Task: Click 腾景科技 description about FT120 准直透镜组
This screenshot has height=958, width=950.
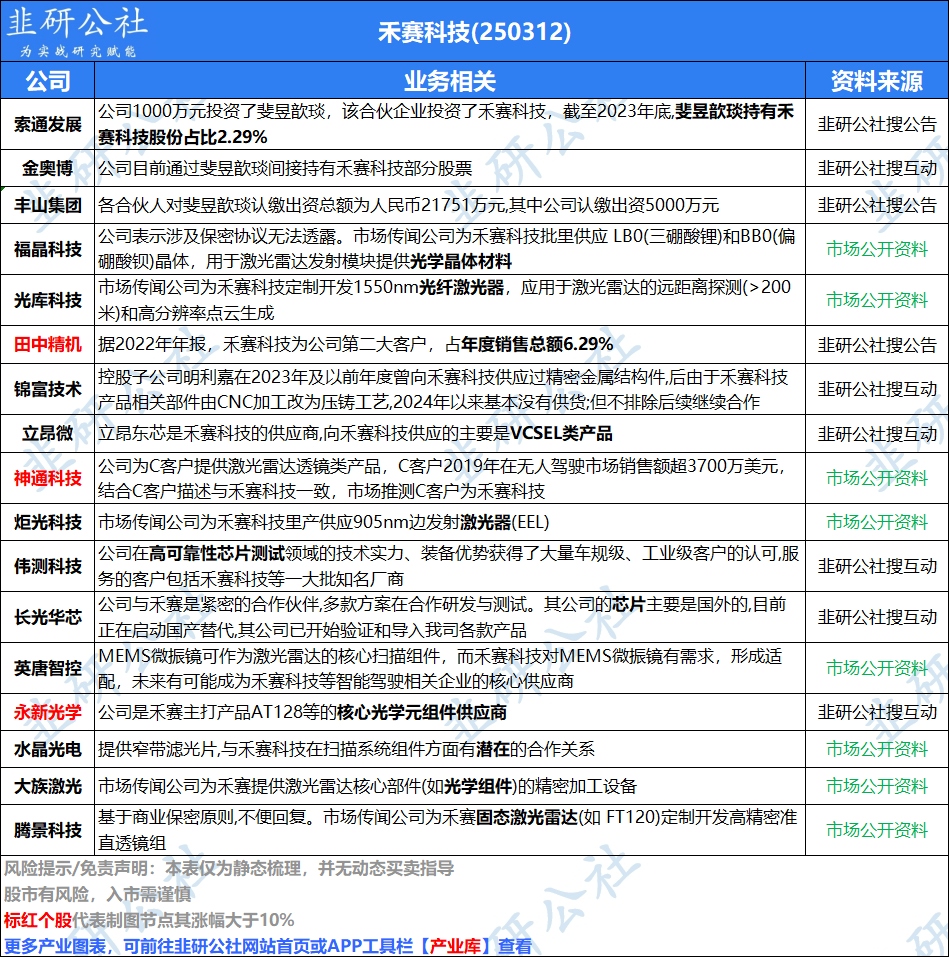Action: coord(448,830)
